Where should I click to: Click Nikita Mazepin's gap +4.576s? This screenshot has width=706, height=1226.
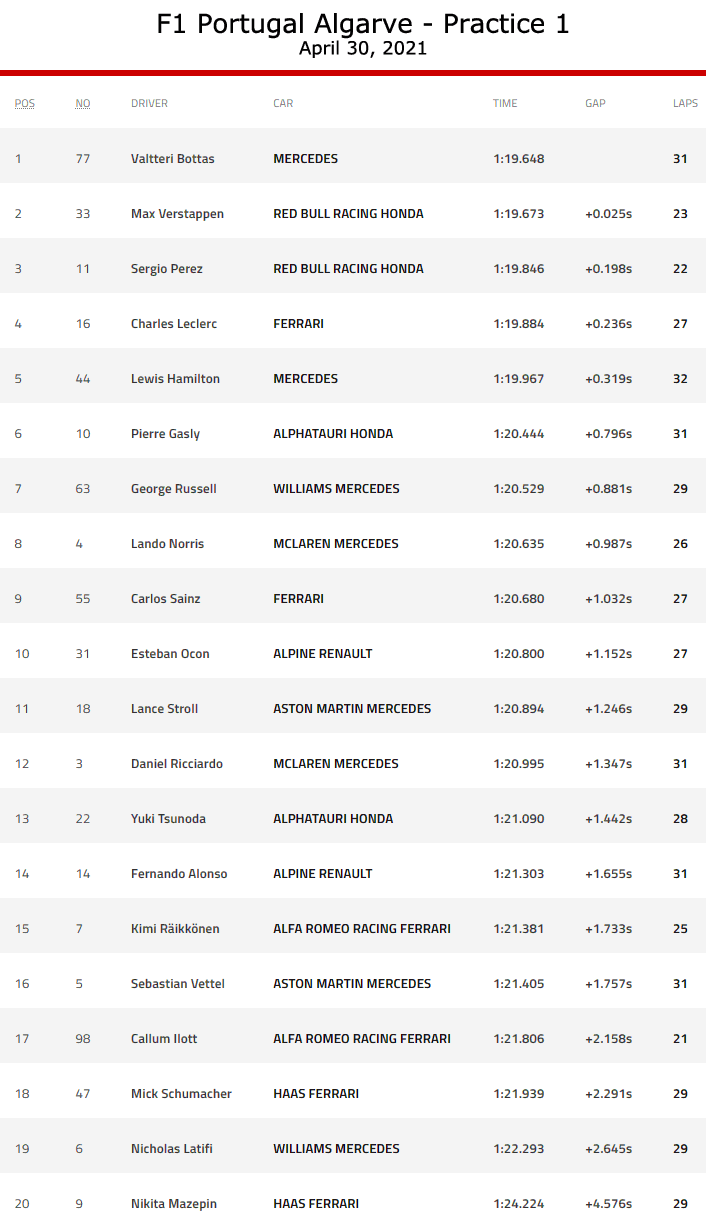point(608,1204)
